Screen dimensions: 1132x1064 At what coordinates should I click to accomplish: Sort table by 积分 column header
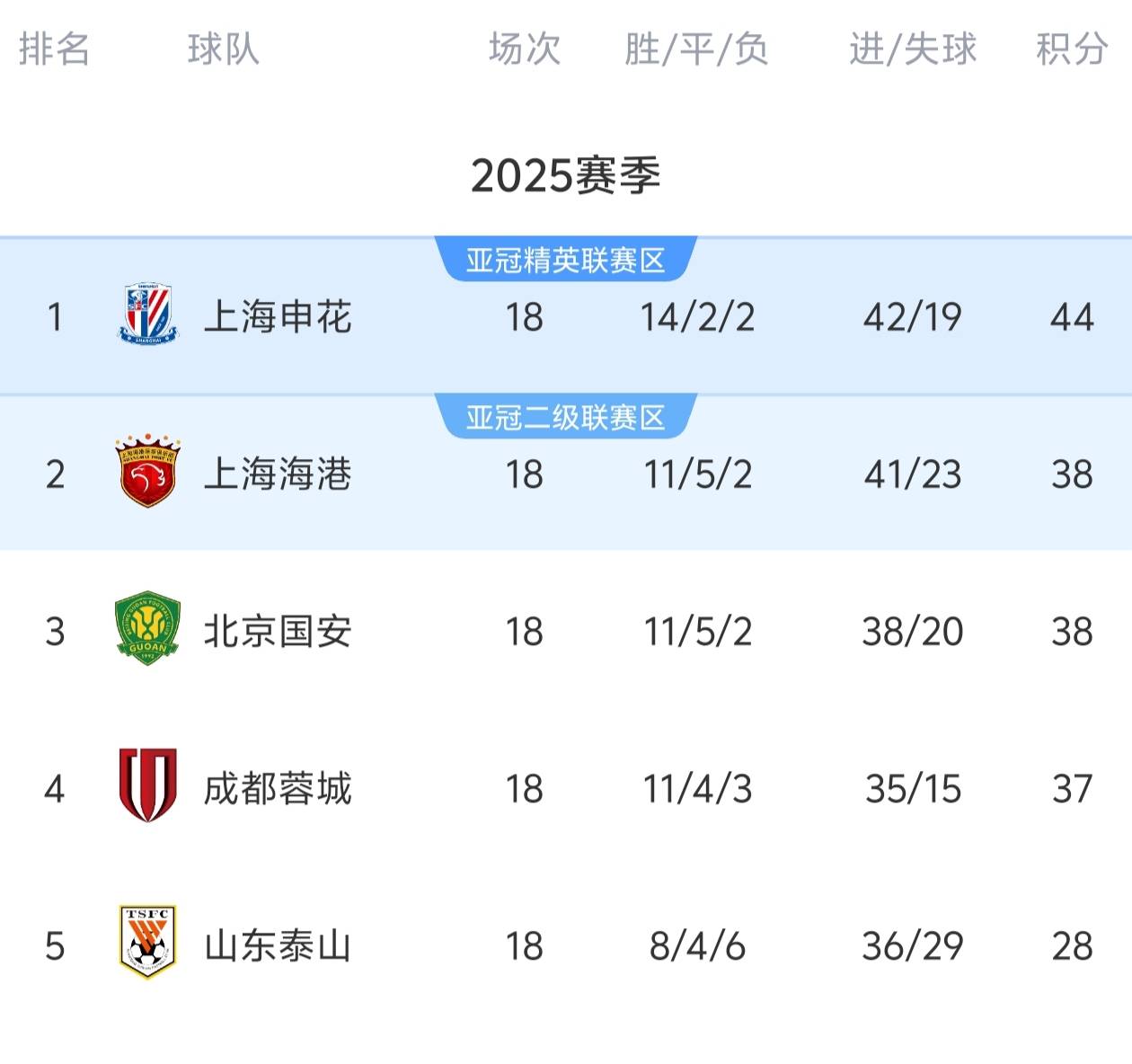[1071, 49]
